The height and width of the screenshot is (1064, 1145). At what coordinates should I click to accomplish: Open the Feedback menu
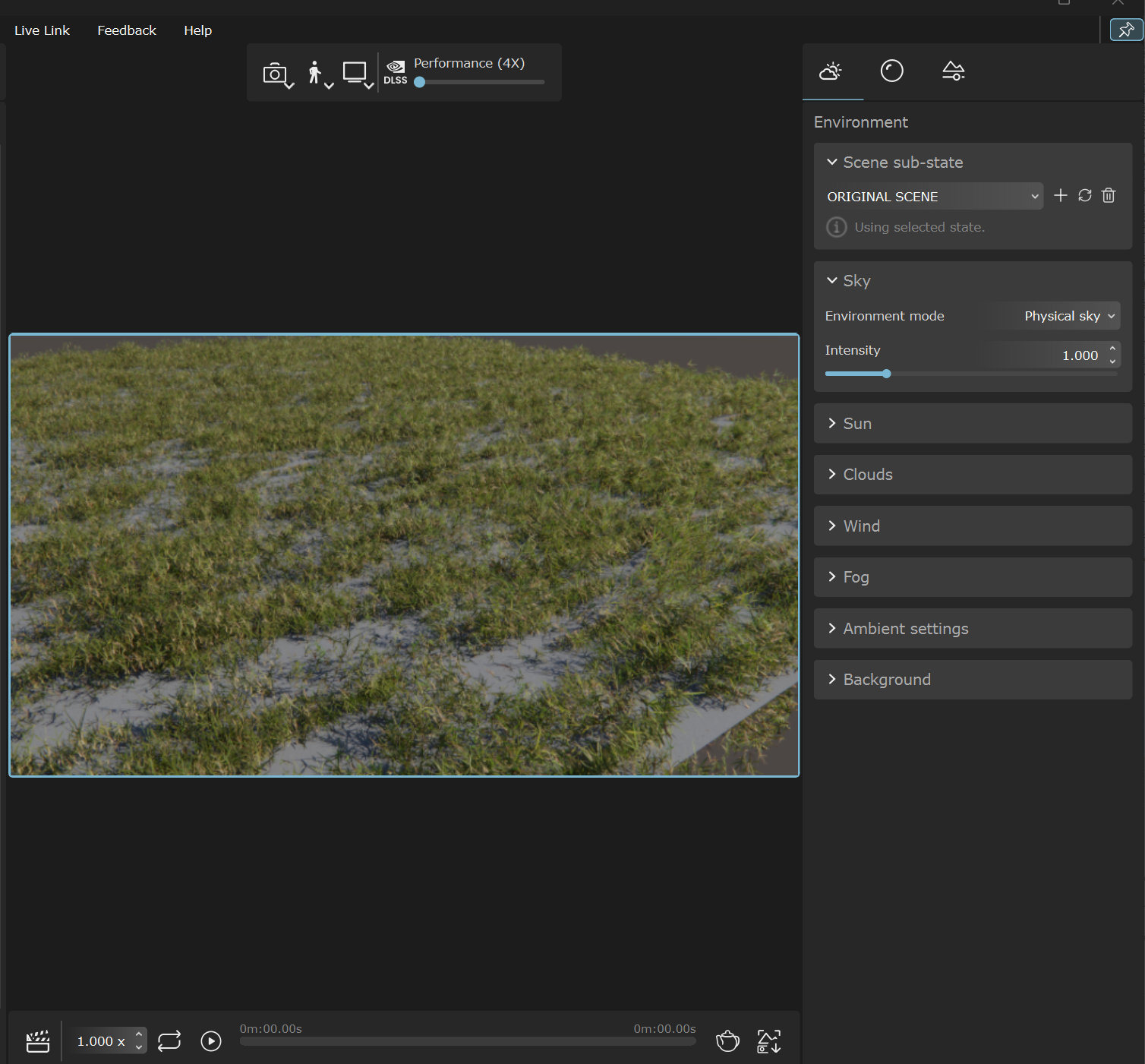point(127,30)
